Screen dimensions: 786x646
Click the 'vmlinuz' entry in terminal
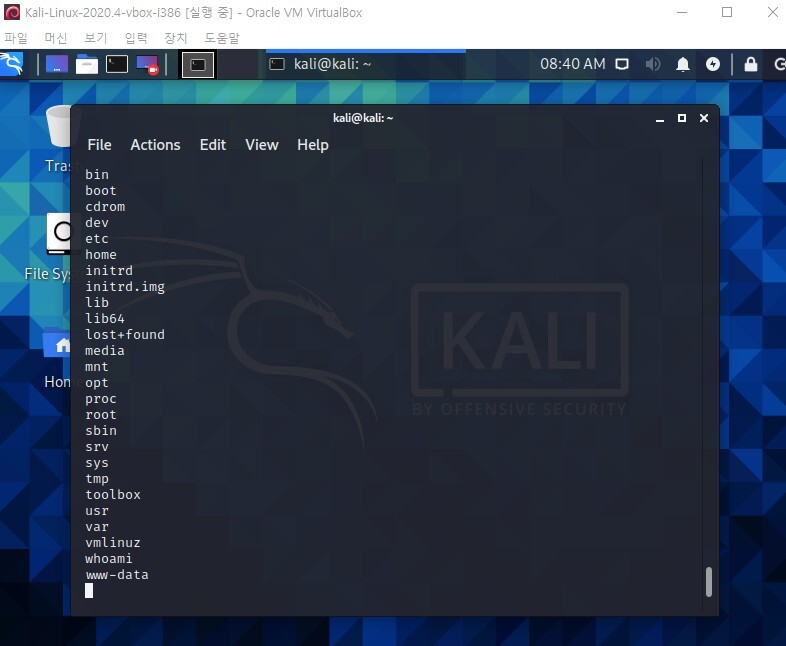[x=113, y=543]
